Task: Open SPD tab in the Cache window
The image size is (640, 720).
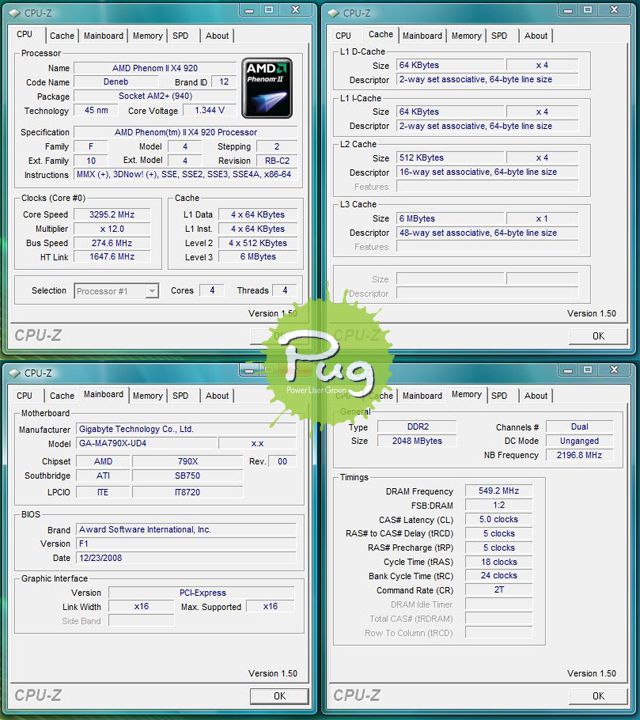Action: pyautogui.click(x=499, y=36)
